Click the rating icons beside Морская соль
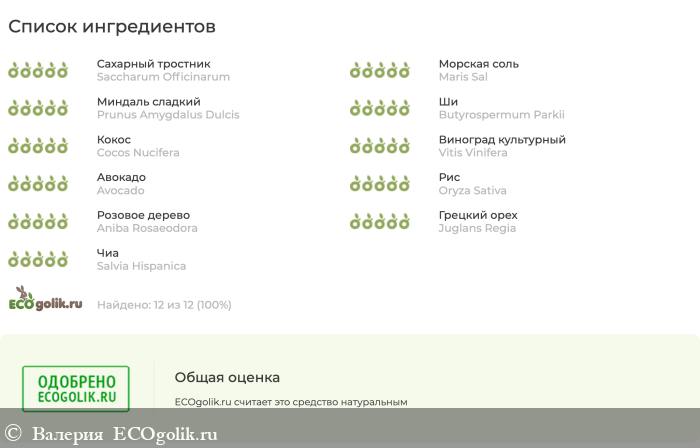 point(380,70)
